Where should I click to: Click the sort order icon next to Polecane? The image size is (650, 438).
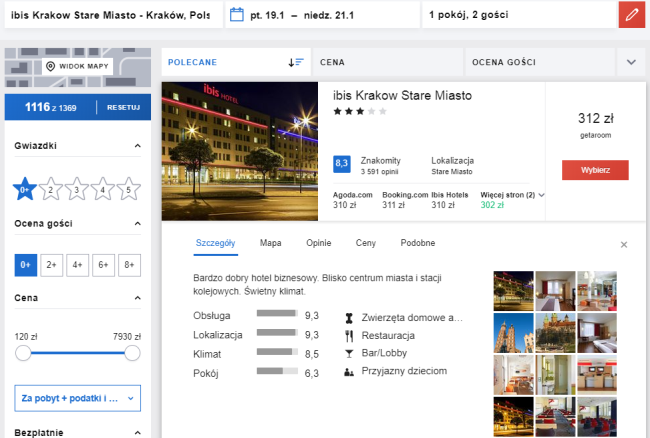(x=296, y=62)
